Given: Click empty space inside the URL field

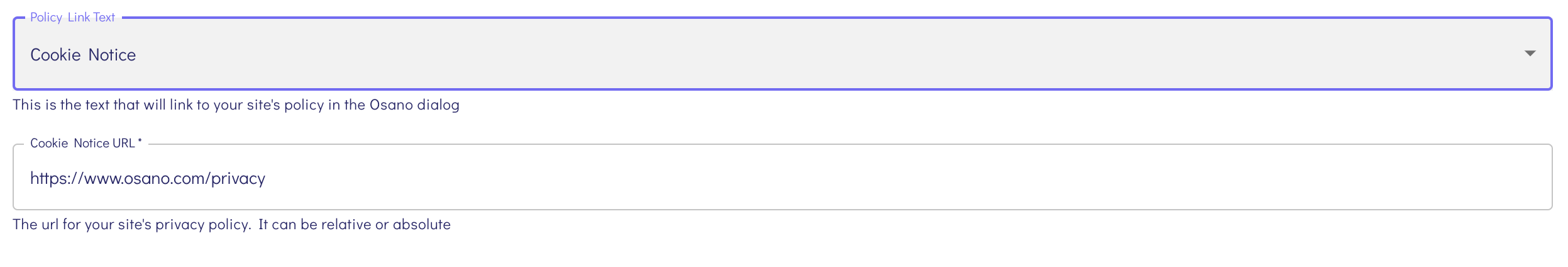Looking at the screenshot, I should click(x=880, y=178).
